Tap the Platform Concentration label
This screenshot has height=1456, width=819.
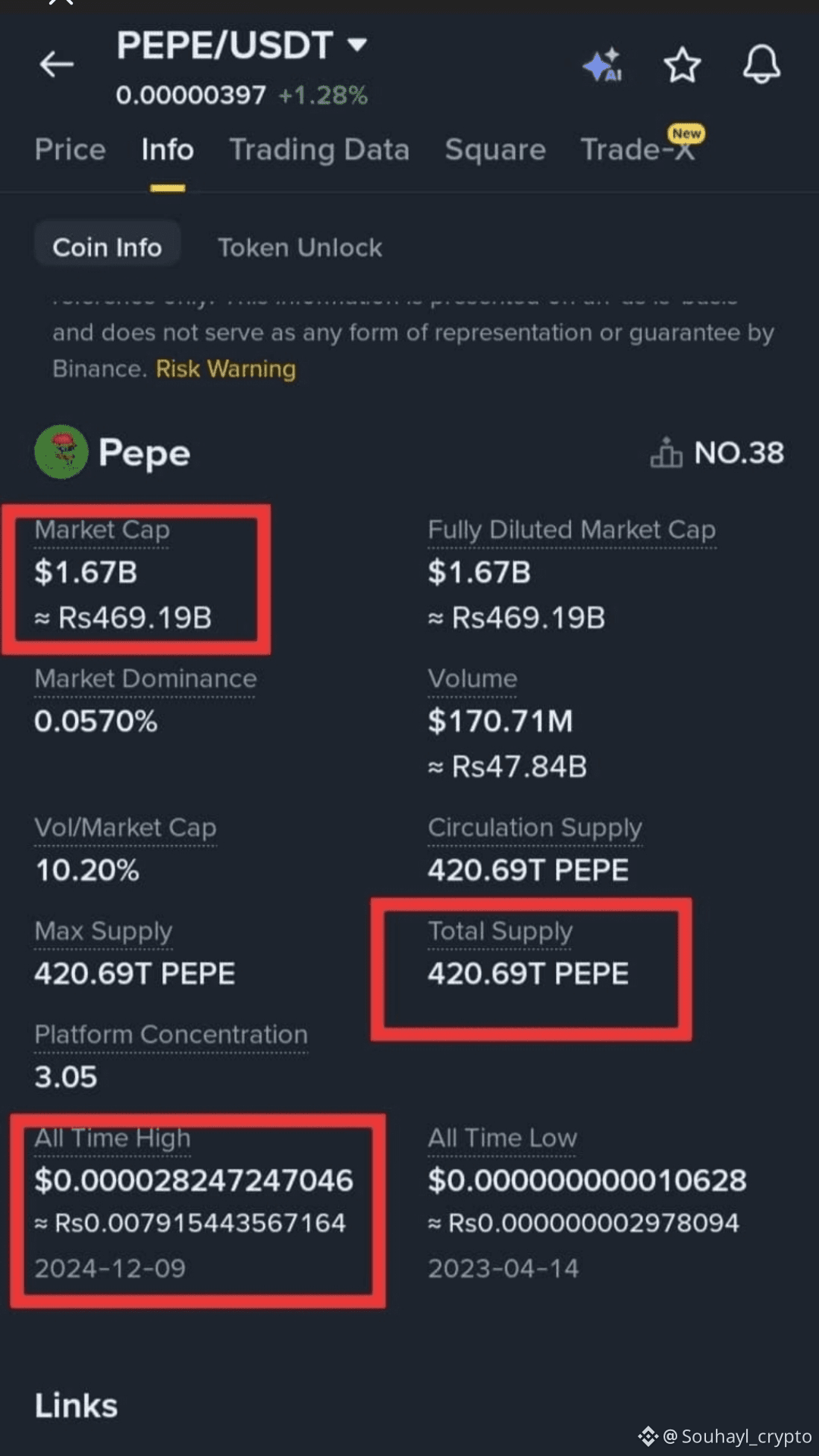171,1035
